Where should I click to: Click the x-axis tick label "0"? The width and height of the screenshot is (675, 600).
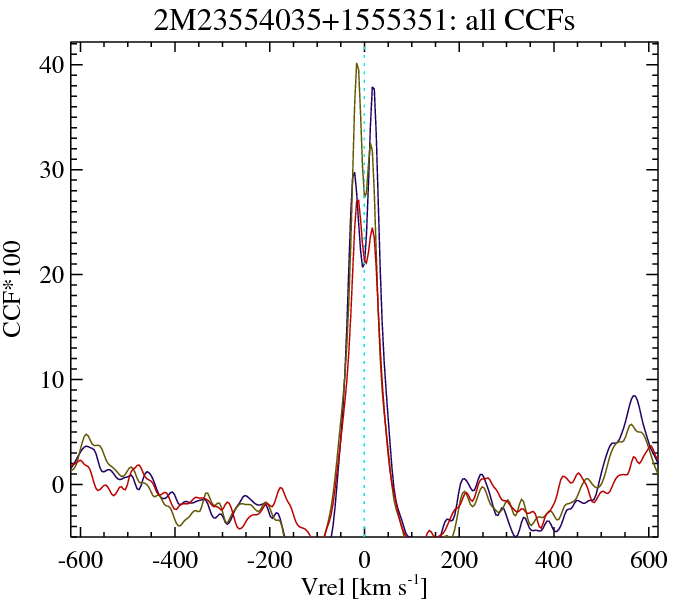click(364, 558)
